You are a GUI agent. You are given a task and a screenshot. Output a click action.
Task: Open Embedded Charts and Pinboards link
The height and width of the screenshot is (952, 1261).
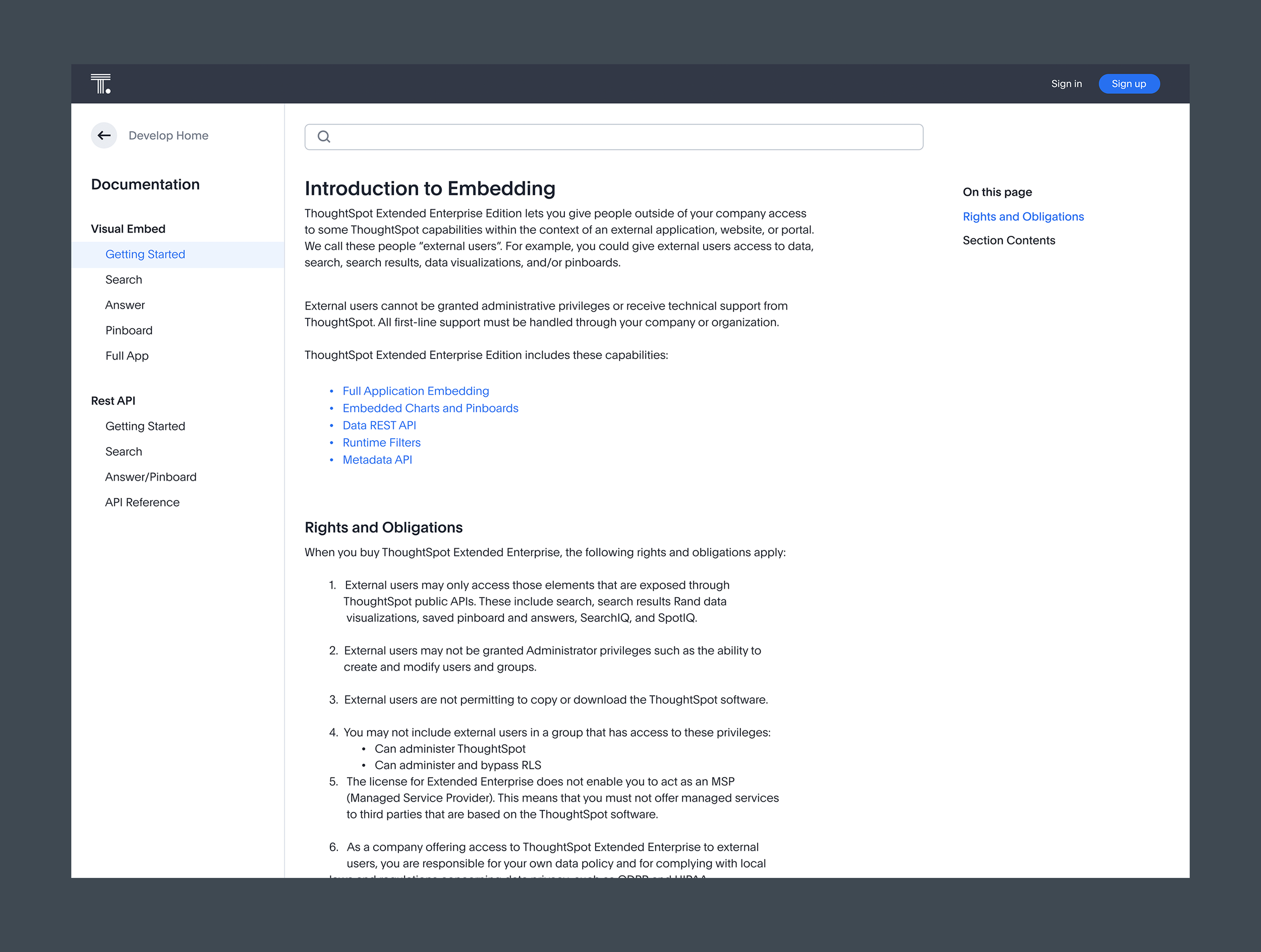pyautogui.click(x=430, y=408)
